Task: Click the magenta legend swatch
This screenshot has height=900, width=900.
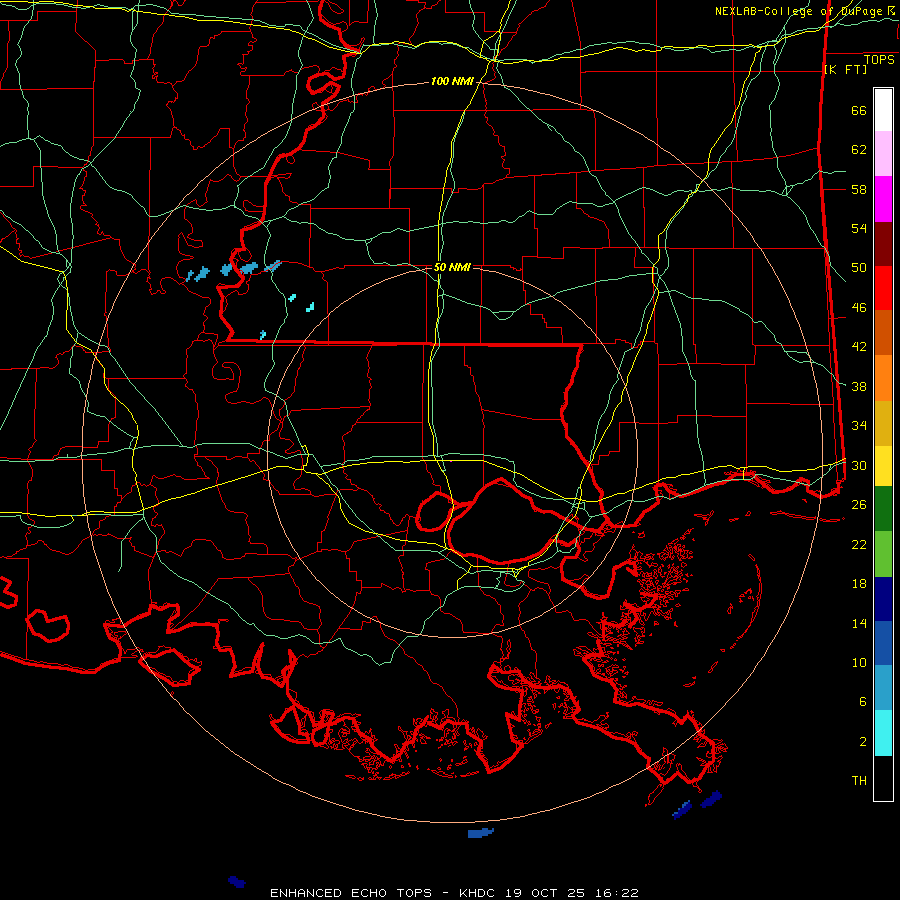Action: 883,199
